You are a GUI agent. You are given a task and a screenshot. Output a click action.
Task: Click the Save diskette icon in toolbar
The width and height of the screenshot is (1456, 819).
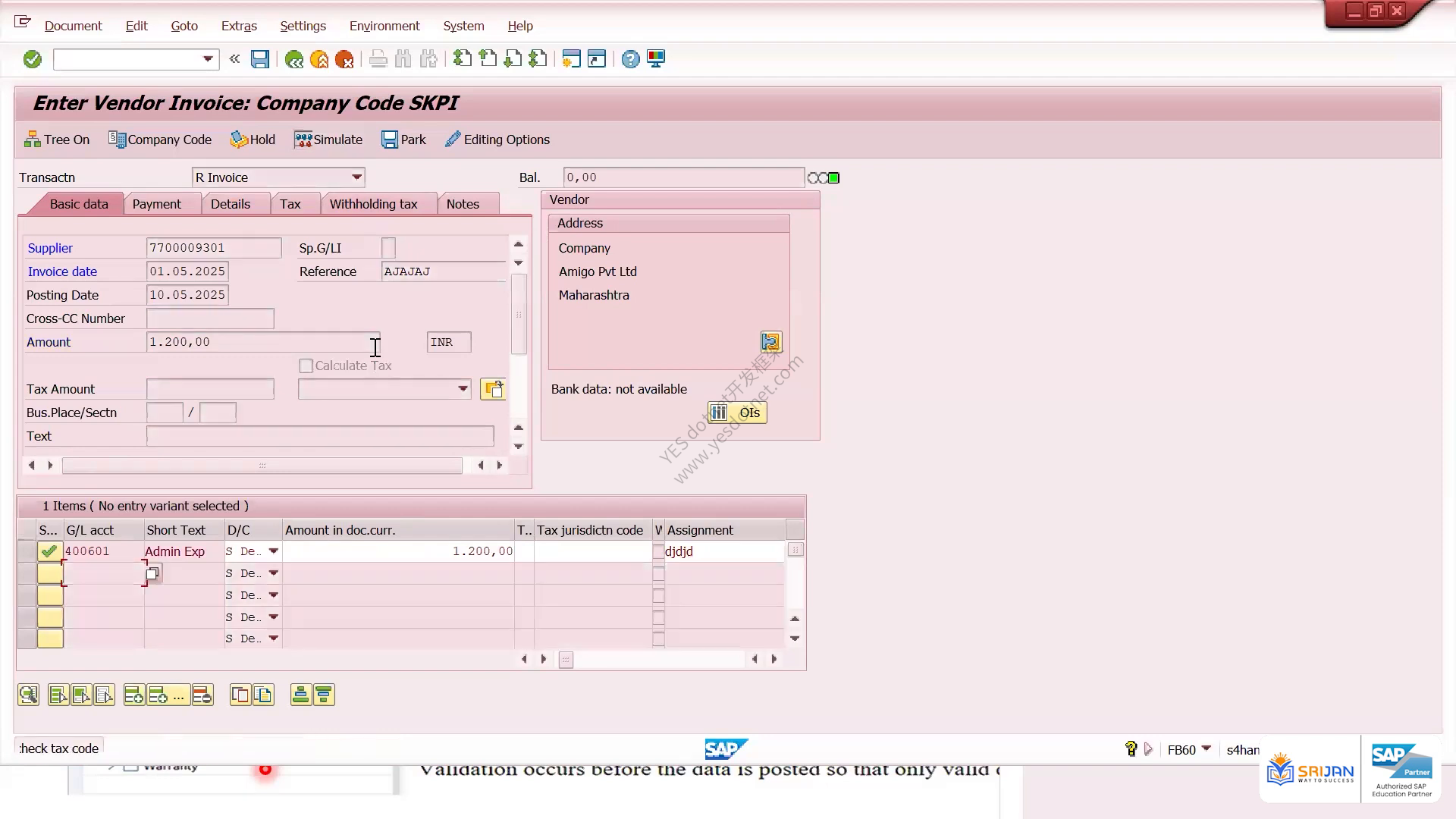tap(260, 59)
